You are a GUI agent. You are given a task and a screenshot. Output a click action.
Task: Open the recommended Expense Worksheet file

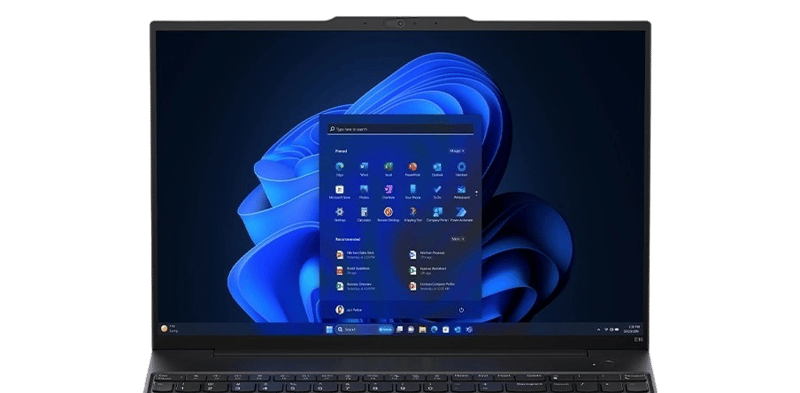pyautogui.click(x=429, y=270)
